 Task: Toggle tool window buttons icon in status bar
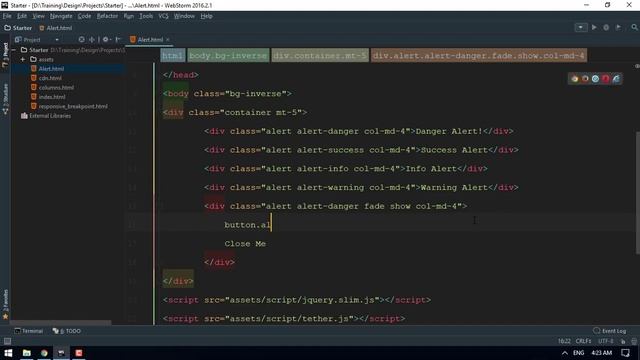[7, 341]
